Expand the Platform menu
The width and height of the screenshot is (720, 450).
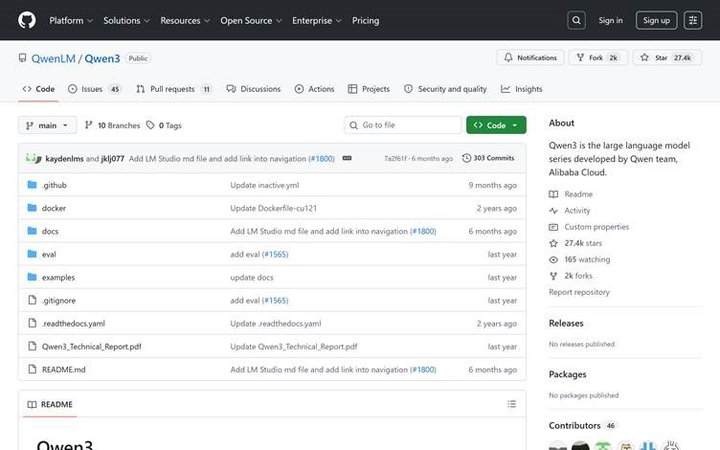point(71,20)
